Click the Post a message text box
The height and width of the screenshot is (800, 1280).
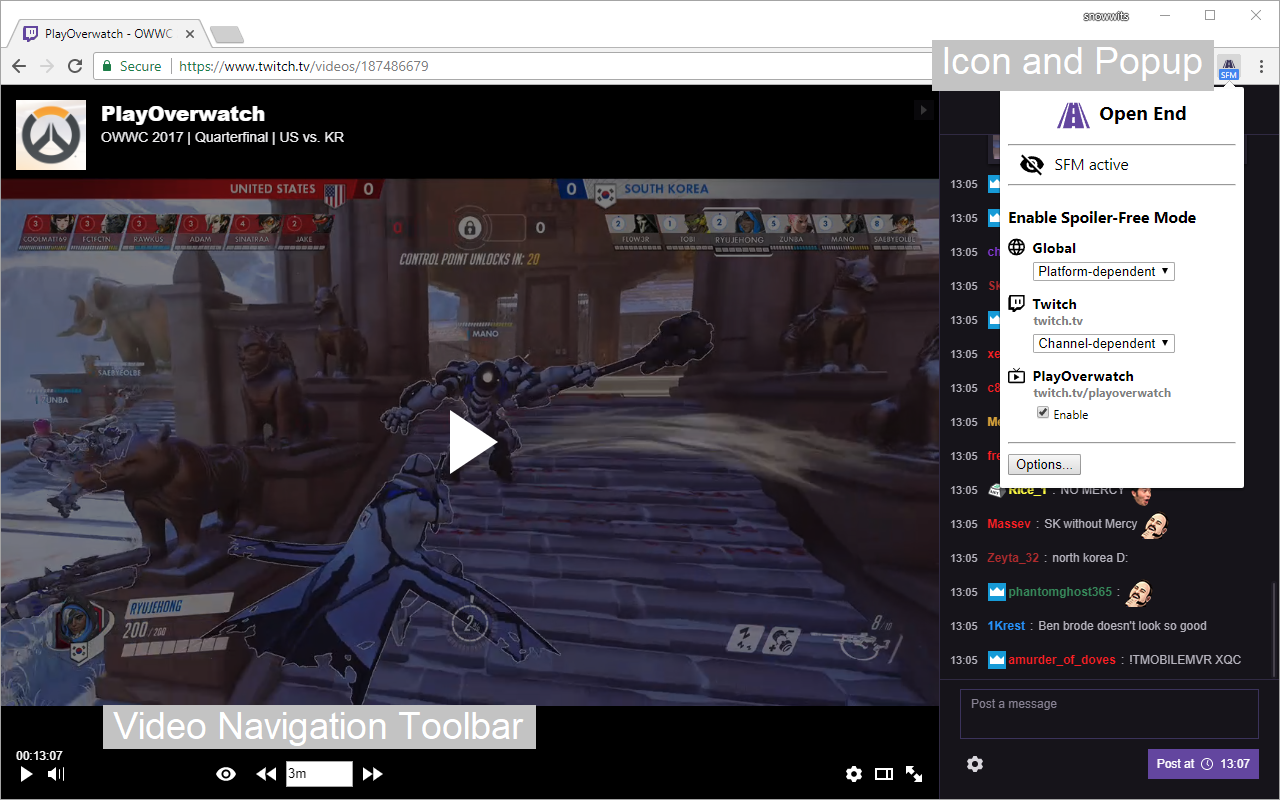click(1109, 714)
